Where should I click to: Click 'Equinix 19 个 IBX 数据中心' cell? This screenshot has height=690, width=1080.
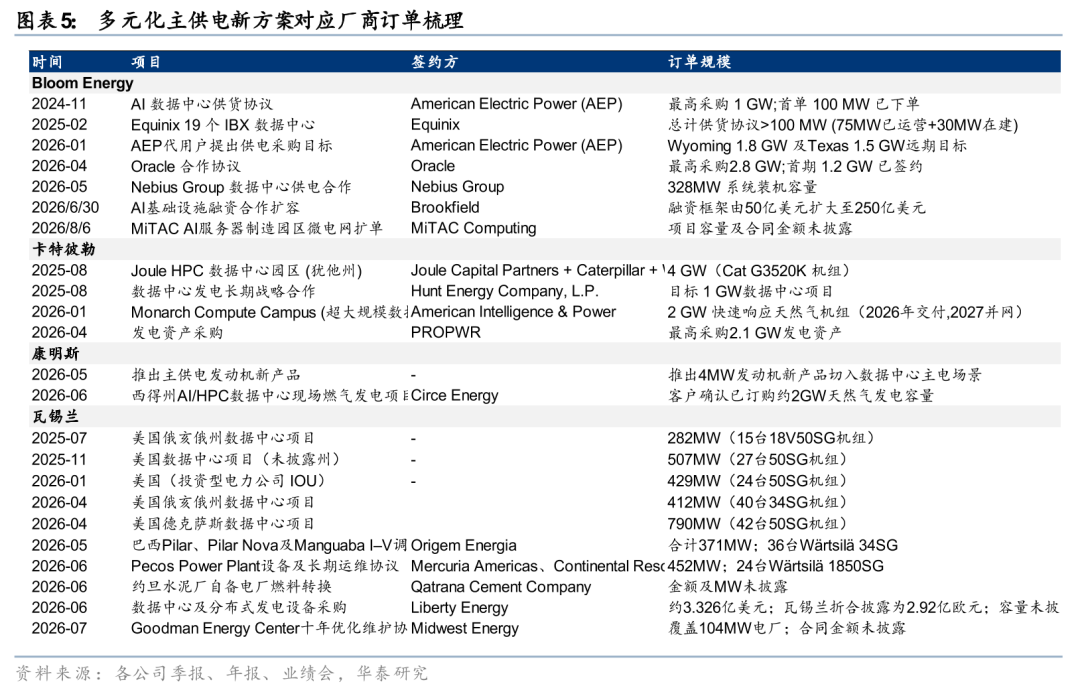point(223,125)
